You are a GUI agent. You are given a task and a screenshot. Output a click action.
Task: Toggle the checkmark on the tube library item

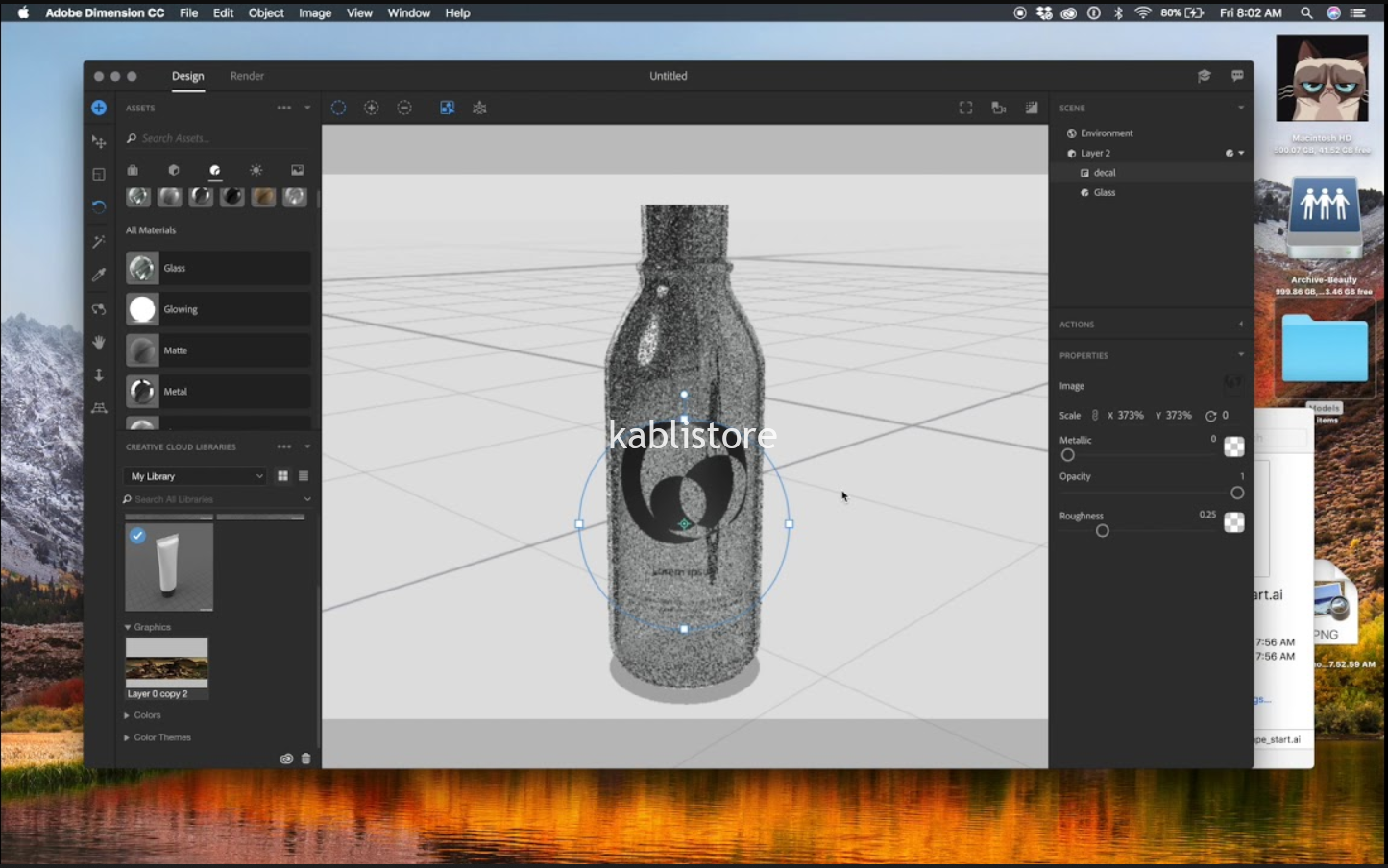click(x=137, y=535)
